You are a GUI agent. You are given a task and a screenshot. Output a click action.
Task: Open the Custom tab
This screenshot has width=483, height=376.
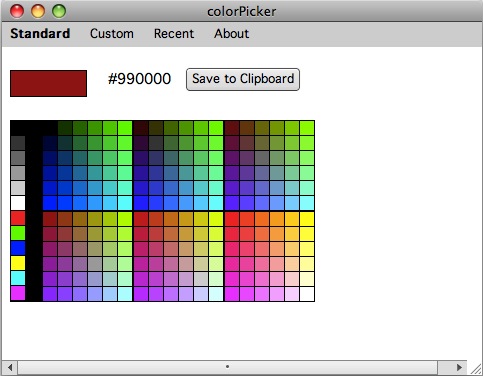[x=112, y=34]
